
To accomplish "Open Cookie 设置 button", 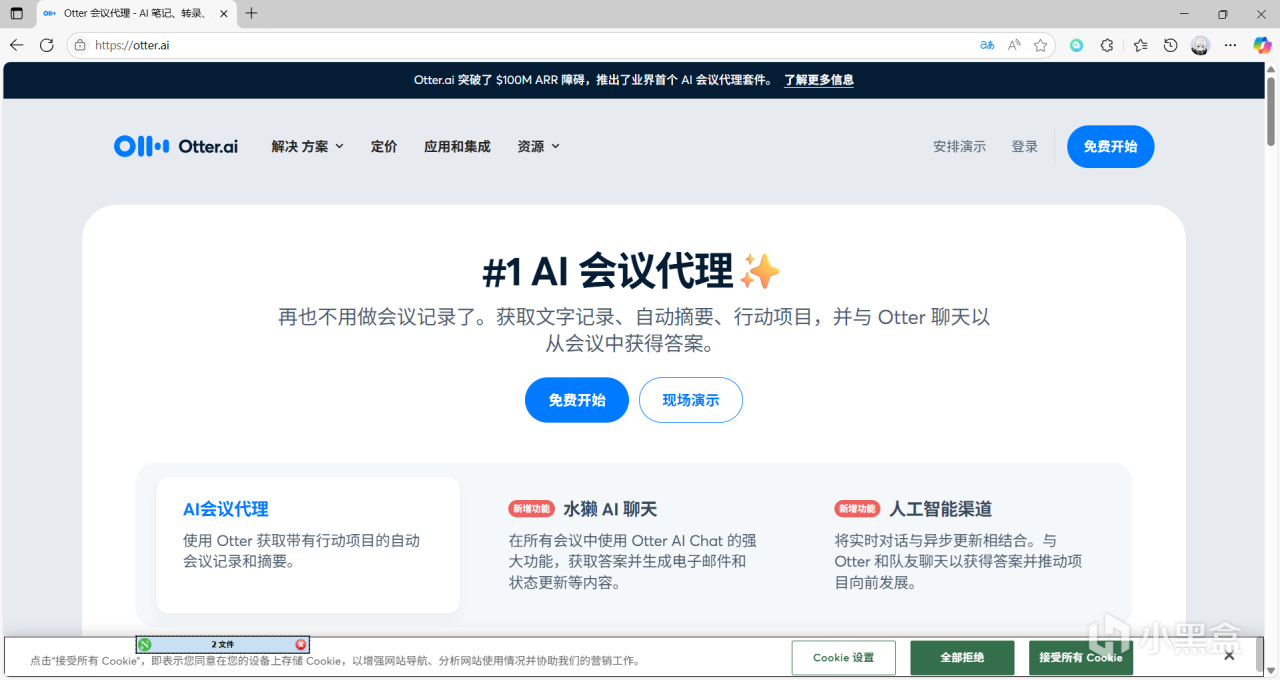I will (x=843, y=657).
